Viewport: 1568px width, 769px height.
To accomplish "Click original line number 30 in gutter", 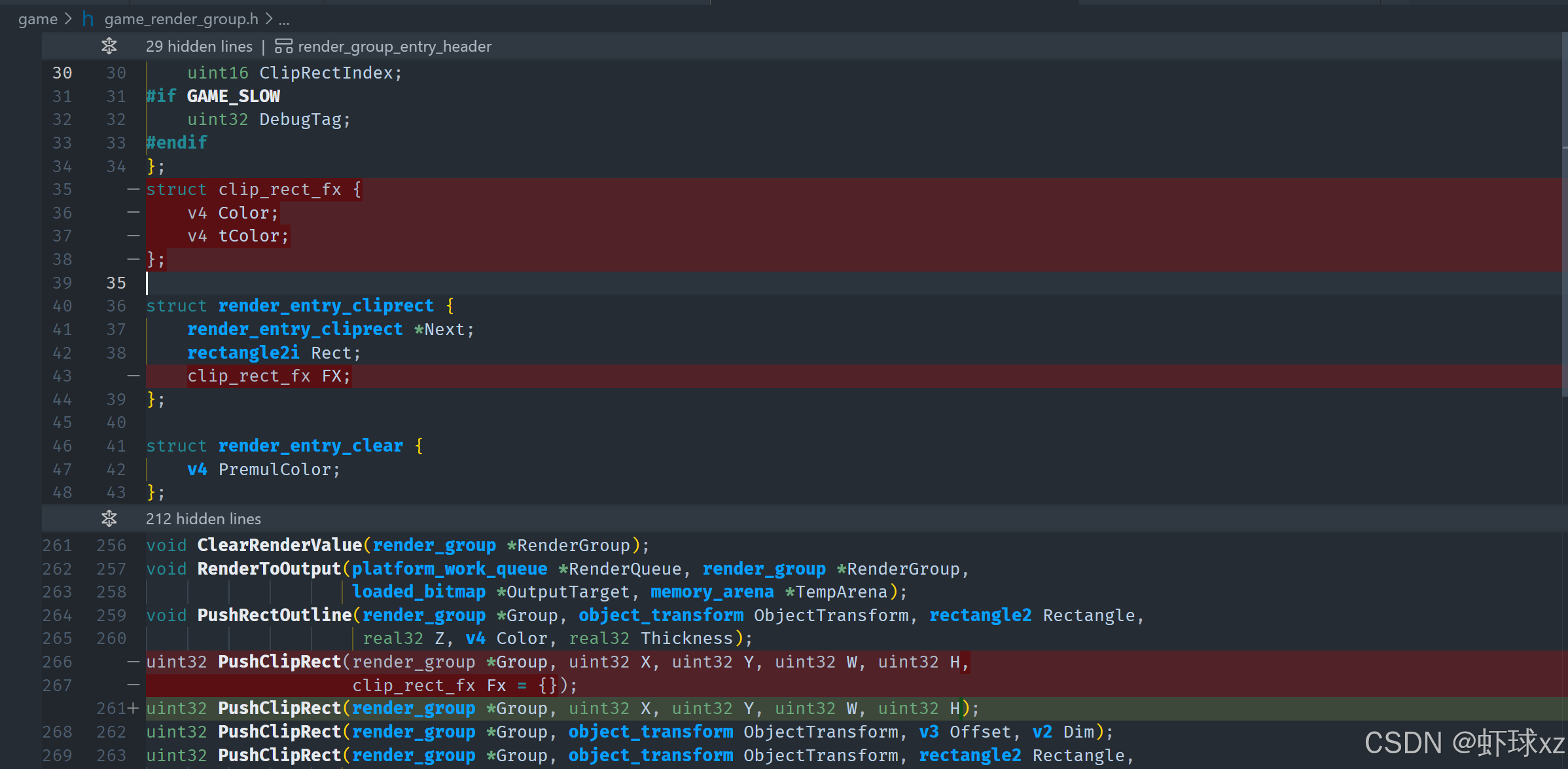I will [62, 73].
